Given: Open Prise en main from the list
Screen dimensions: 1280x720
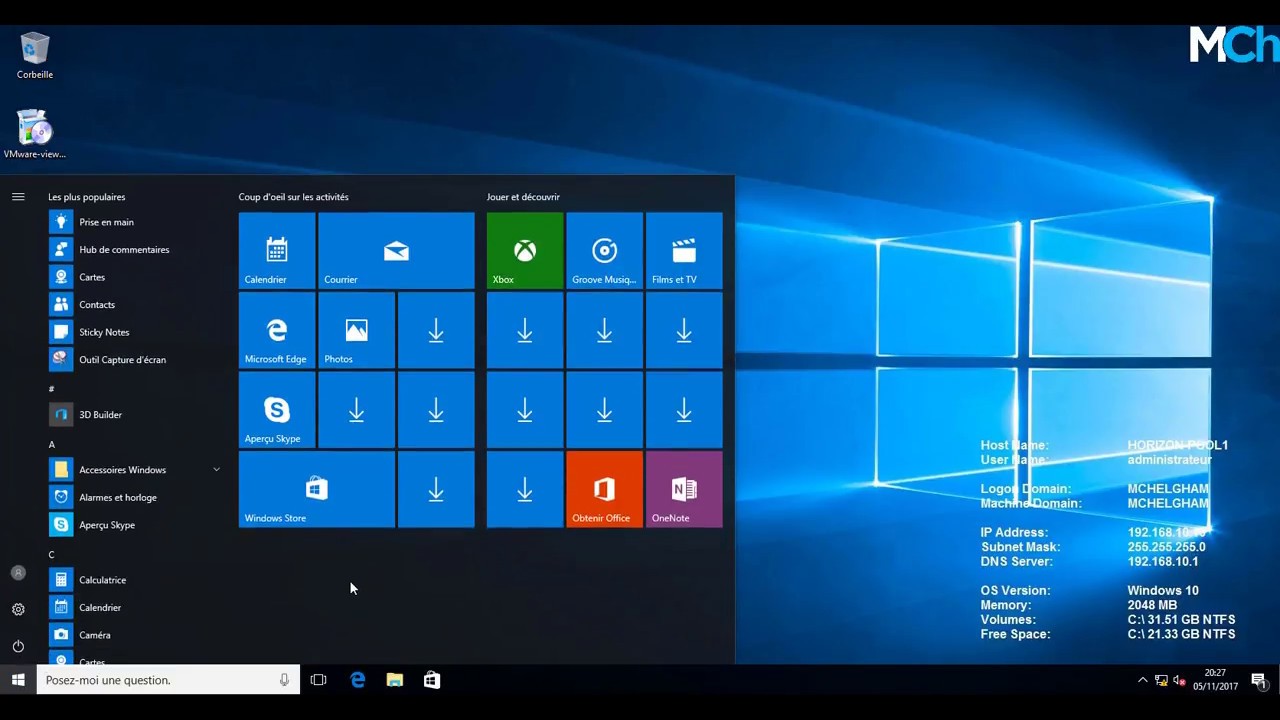Looking at the screenshot, I should pyautogui.click(x=135, y=222).
